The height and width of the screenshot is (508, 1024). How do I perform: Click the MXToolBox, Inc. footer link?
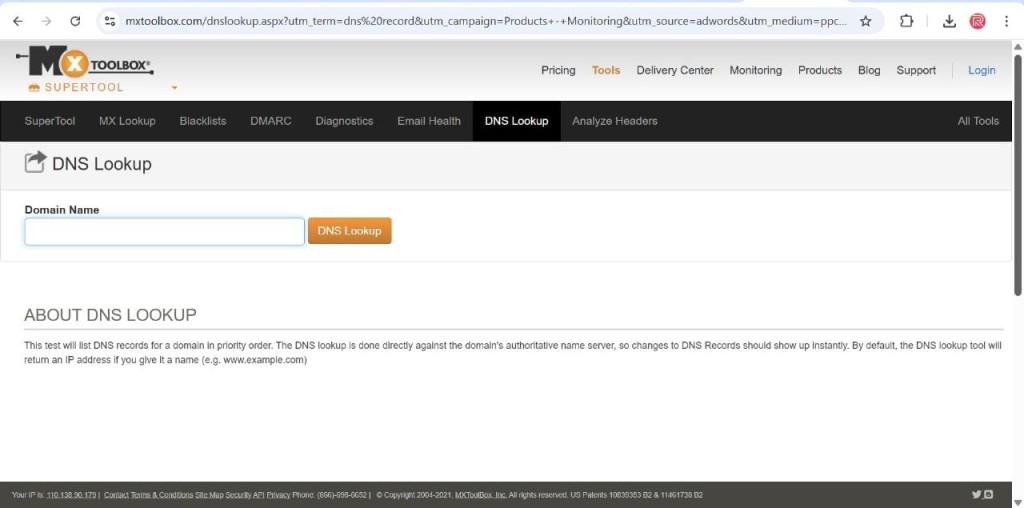pyautogui.click(x=481, y=495)
